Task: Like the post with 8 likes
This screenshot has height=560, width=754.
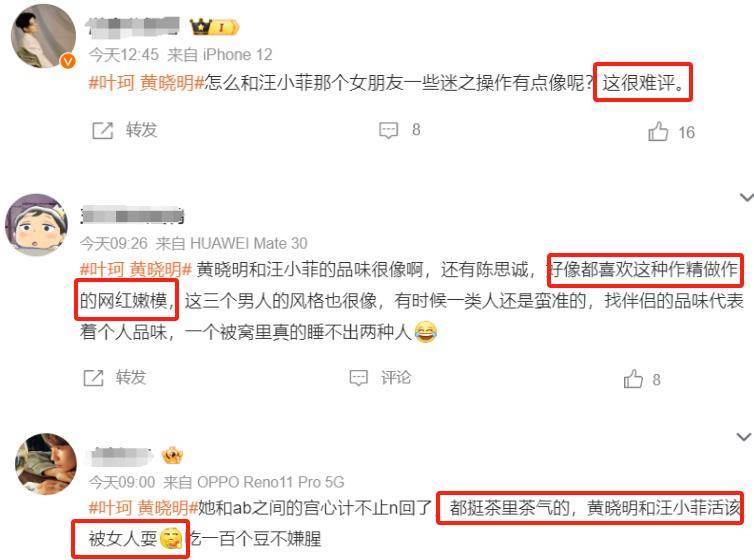Action: [633, 379]
